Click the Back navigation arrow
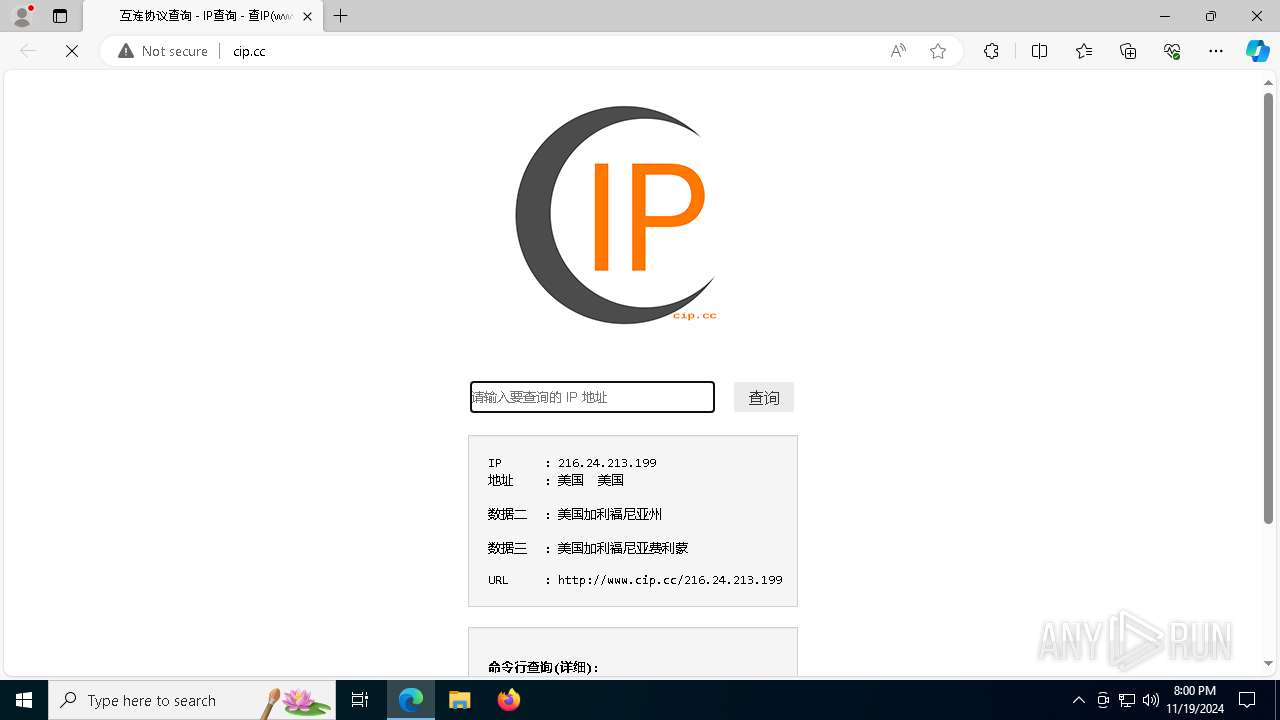The height and width of the screenshot is (720, 1280). [28, 51]
